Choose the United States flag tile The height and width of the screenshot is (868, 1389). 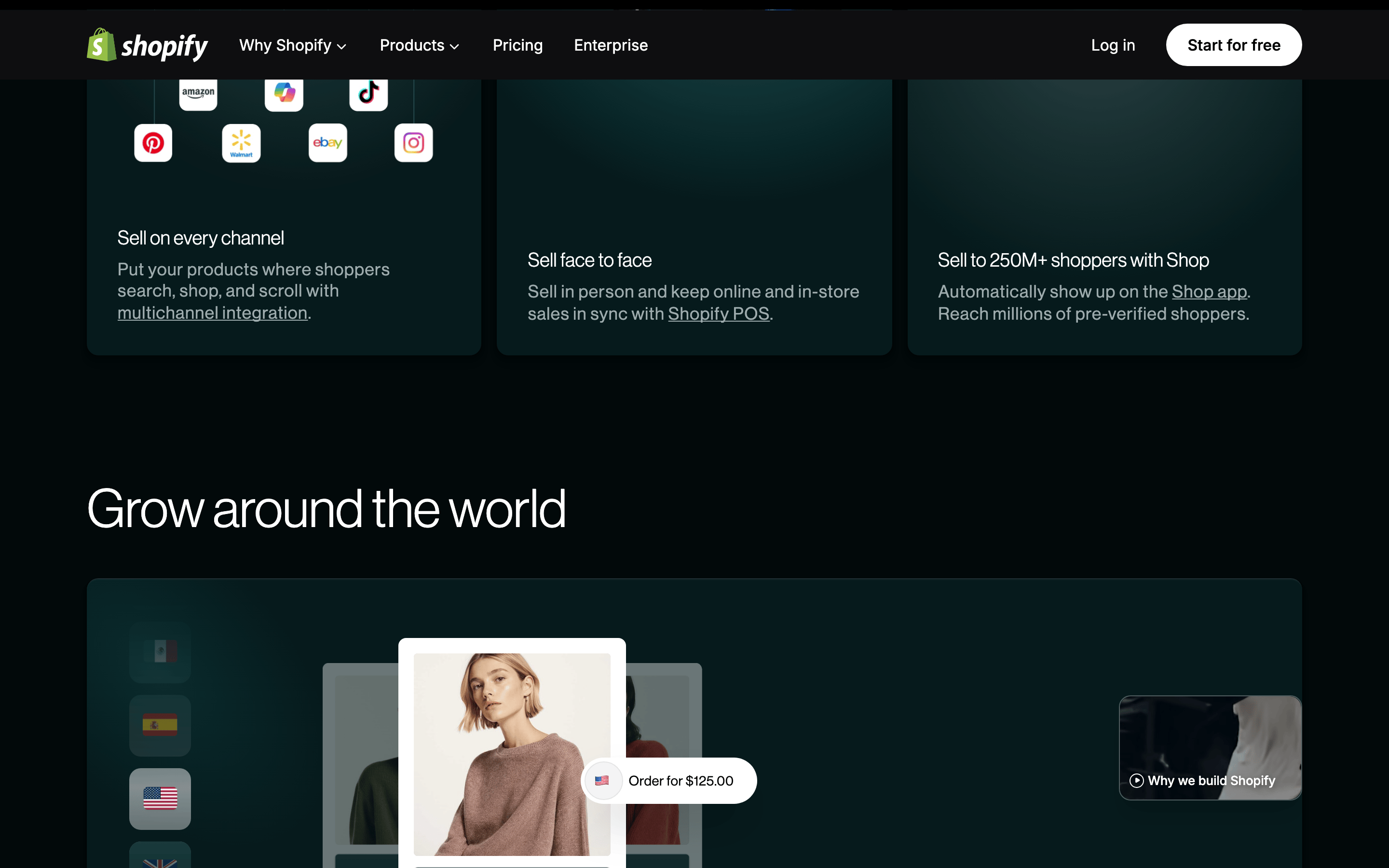tap(160, 799)
